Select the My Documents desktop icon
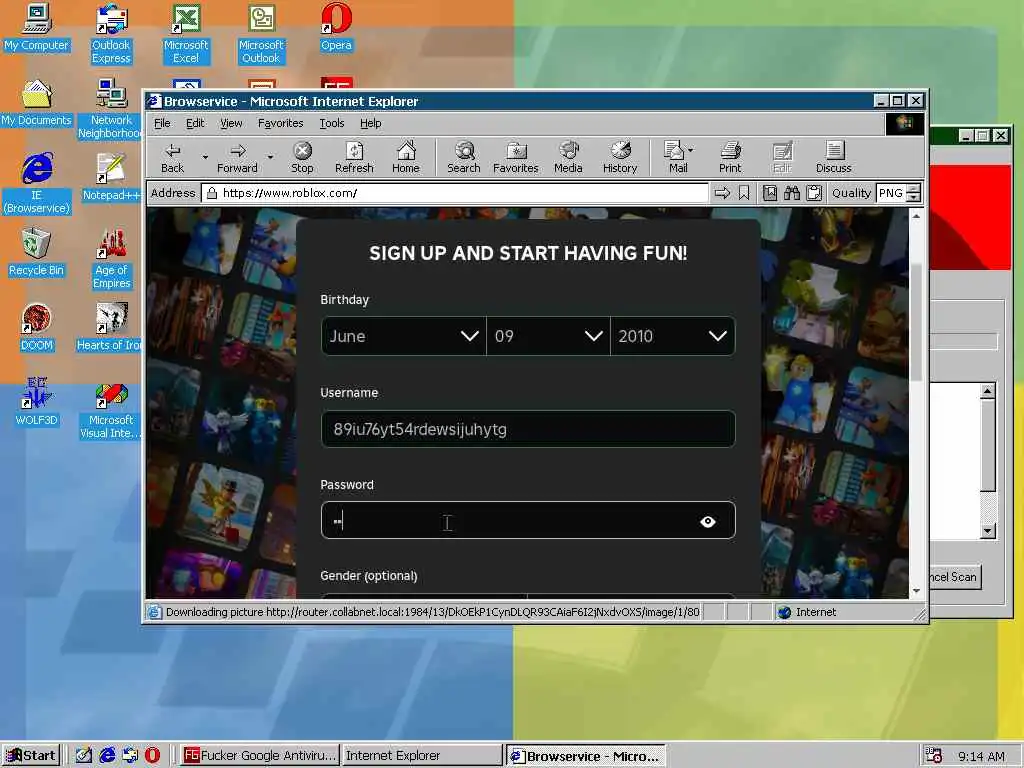Viewport: 1024px width, 768px height. click(36, 103)
